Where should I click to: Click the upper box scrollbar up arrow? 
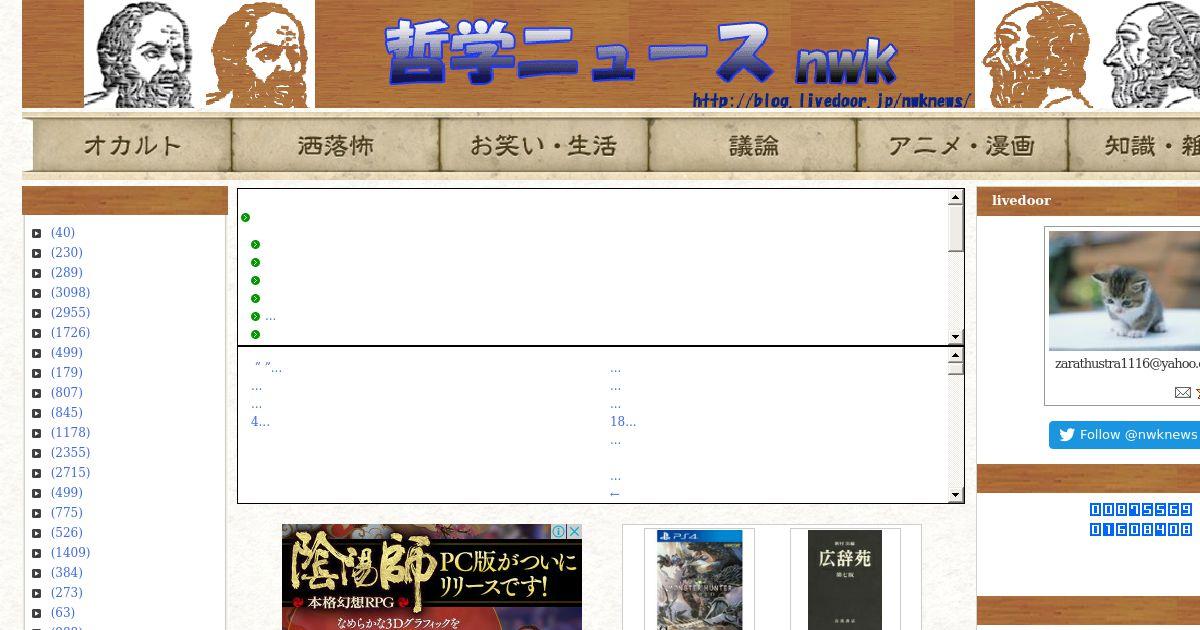(x=956, y=198)
